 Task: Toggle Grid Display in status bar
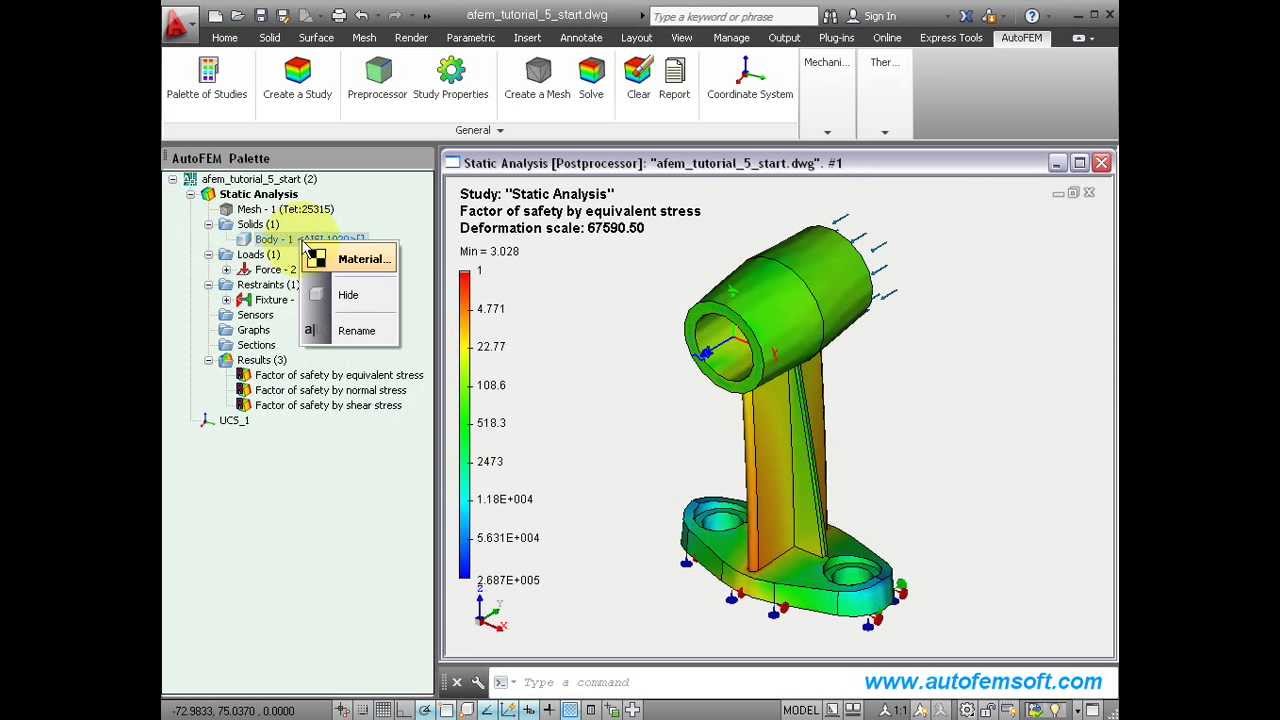[383, 710]
